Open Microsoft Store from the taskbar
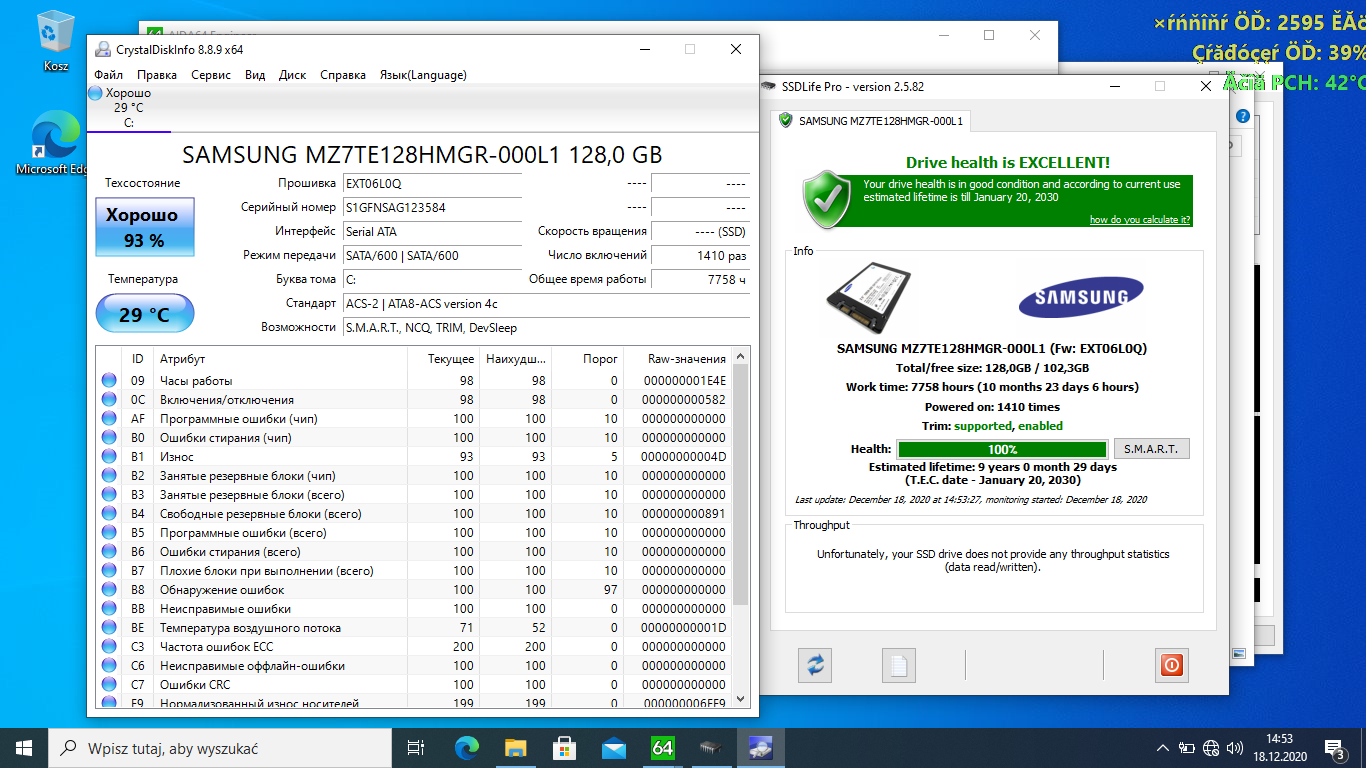Viewport: 1366px width, 768px height. coord(564,748)
